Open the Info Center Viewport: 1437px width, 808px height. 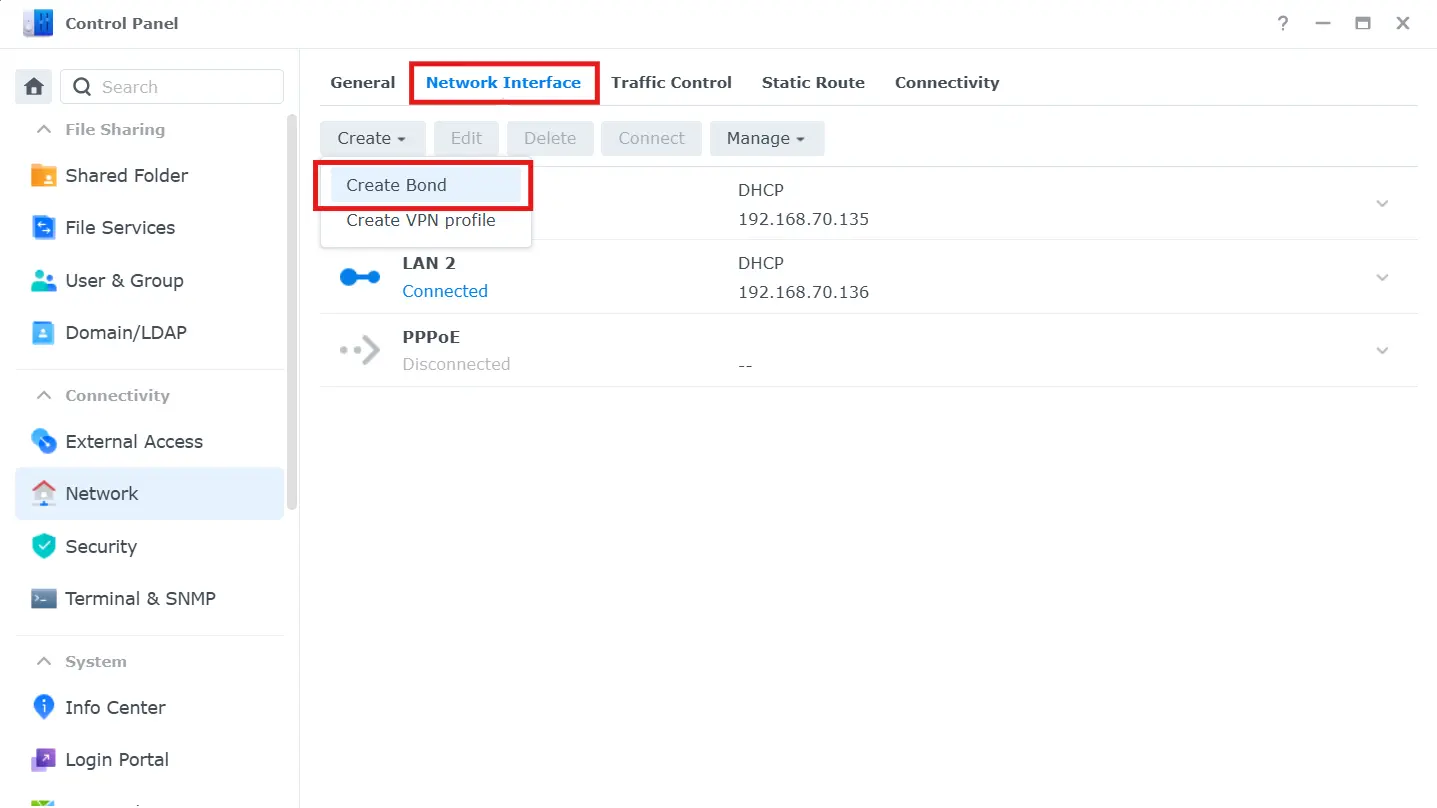coord(115,707)
